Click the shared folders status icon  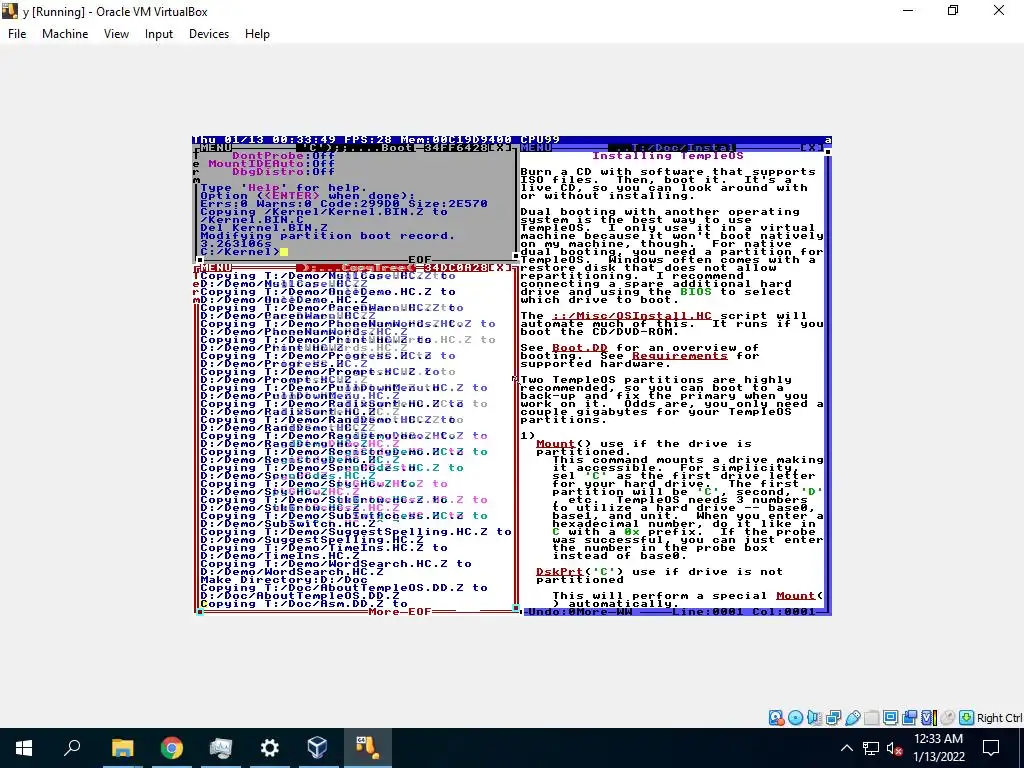point(871,718)
